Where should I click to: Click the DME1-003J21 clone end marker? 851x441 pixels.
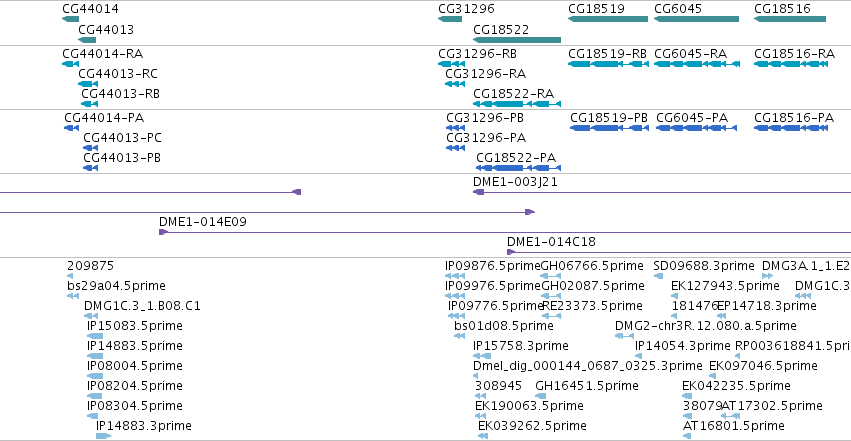[478, 192]
